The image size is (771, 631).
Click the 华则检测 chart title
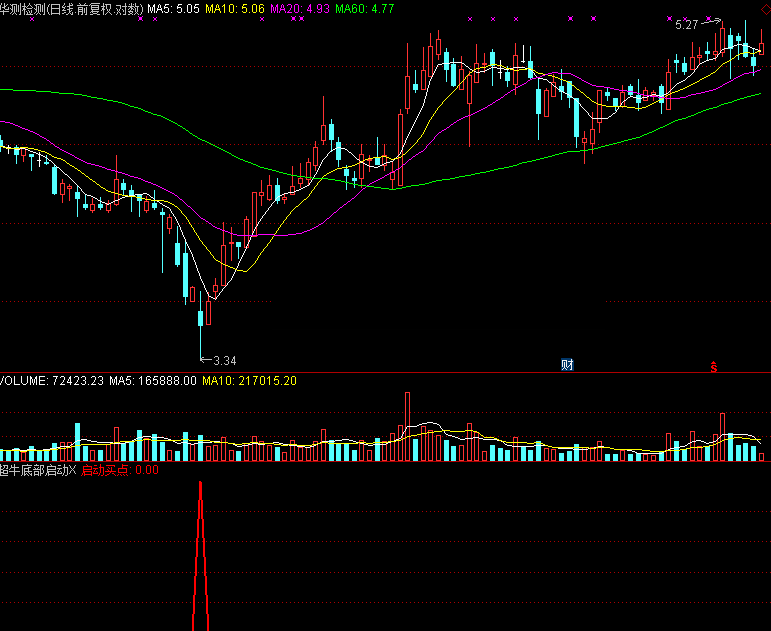(x=26, y=9)
